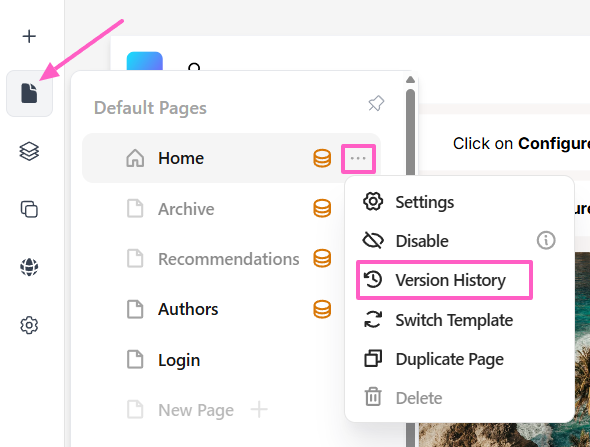The image size is (590, 447).
Task: Open Version History from the menu
Action: [444, 280]
